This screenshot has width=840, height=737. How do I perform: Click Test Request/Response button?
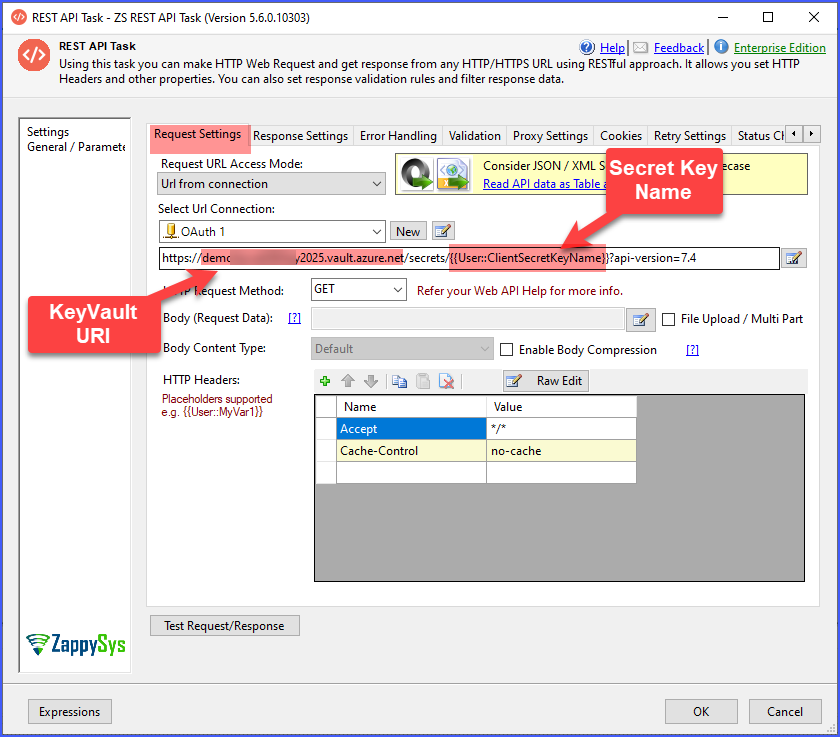click(x=224, y=626)
